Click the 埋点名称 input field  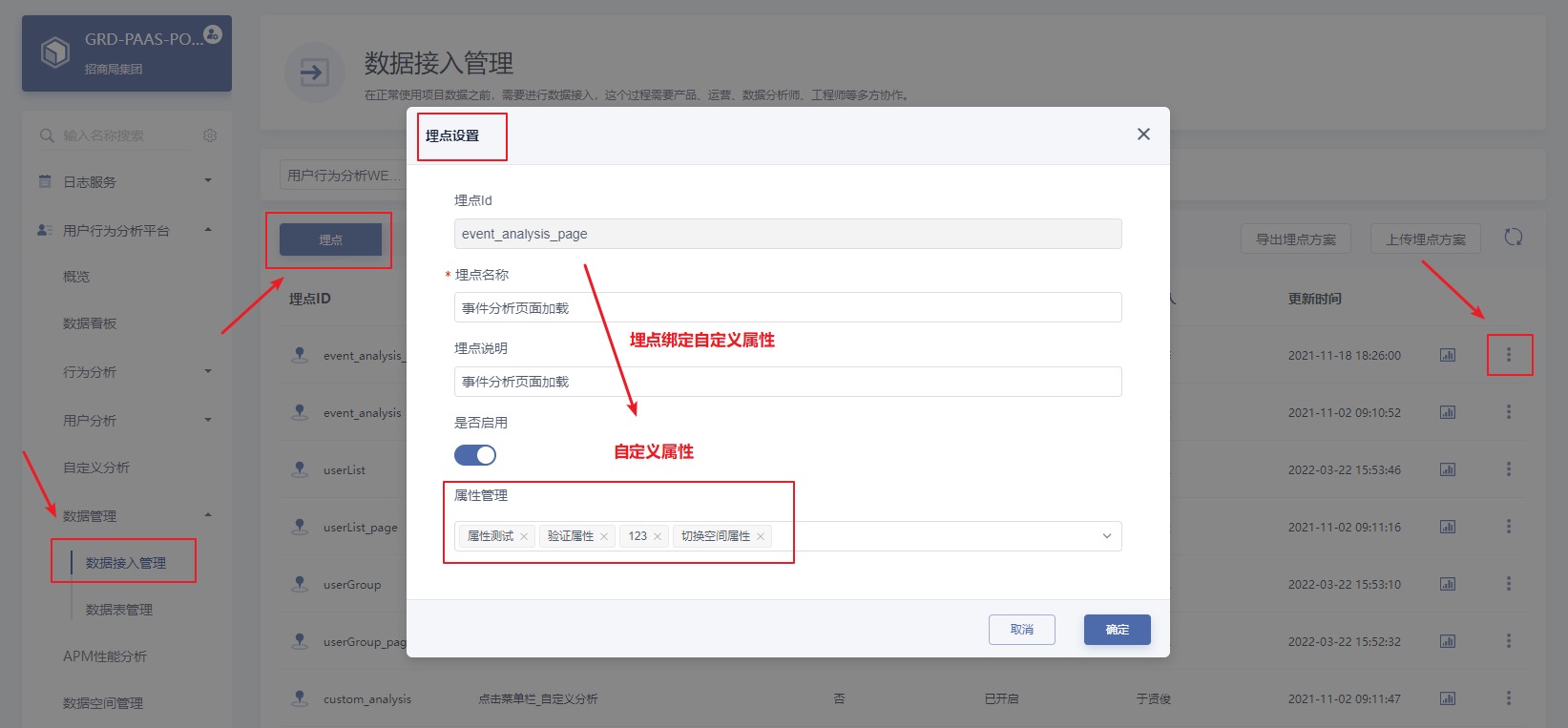coord(788,307)
